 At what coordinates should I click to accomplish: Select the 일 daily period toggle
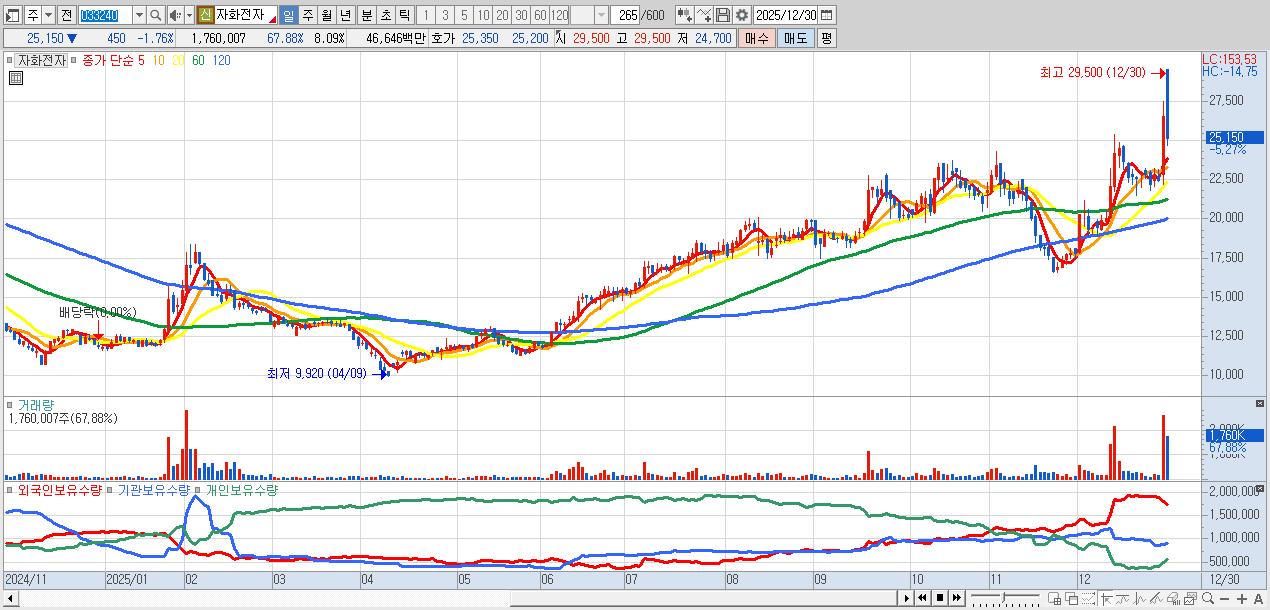pyautogui.click(x=287, y=15)
